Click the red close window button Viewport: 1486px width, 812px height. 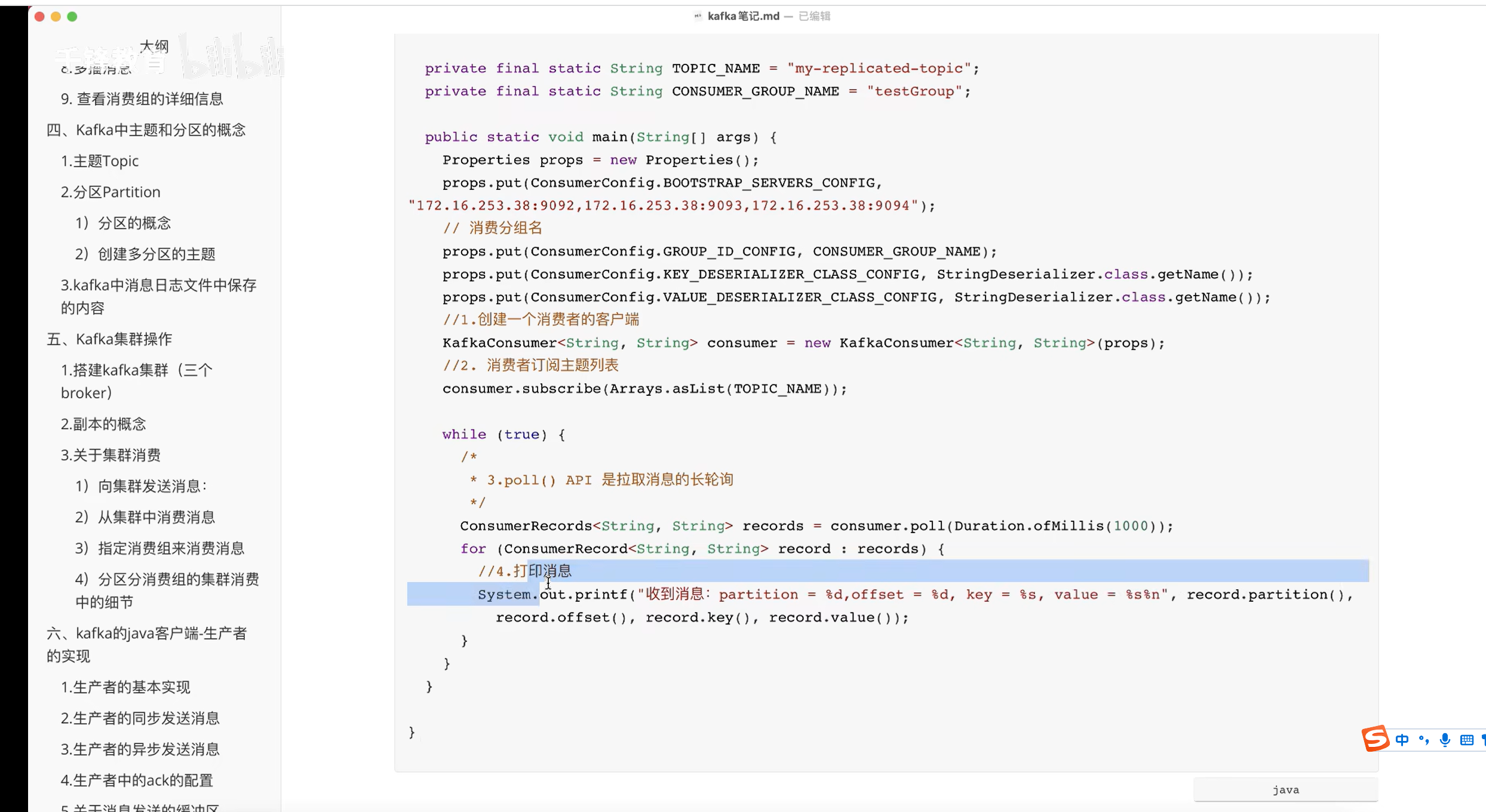pyautogui.click(x=39, y=17)
